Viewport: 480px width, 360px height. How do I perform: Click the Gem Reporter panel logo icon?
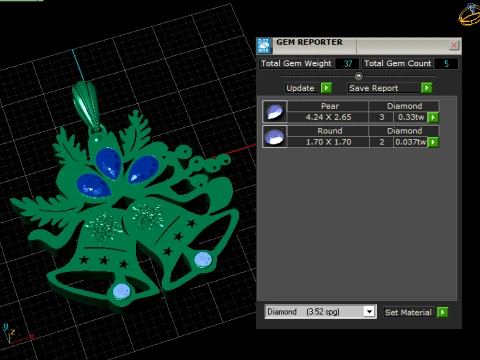(264, 46)
